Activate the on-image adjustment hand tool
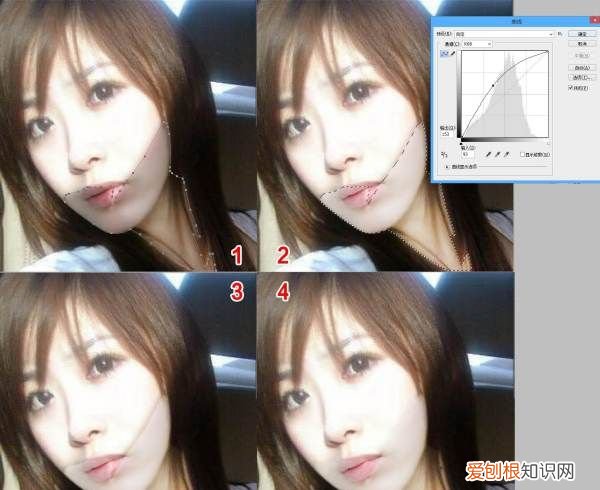Screen dimensions: 600x490 click(444, 156)
